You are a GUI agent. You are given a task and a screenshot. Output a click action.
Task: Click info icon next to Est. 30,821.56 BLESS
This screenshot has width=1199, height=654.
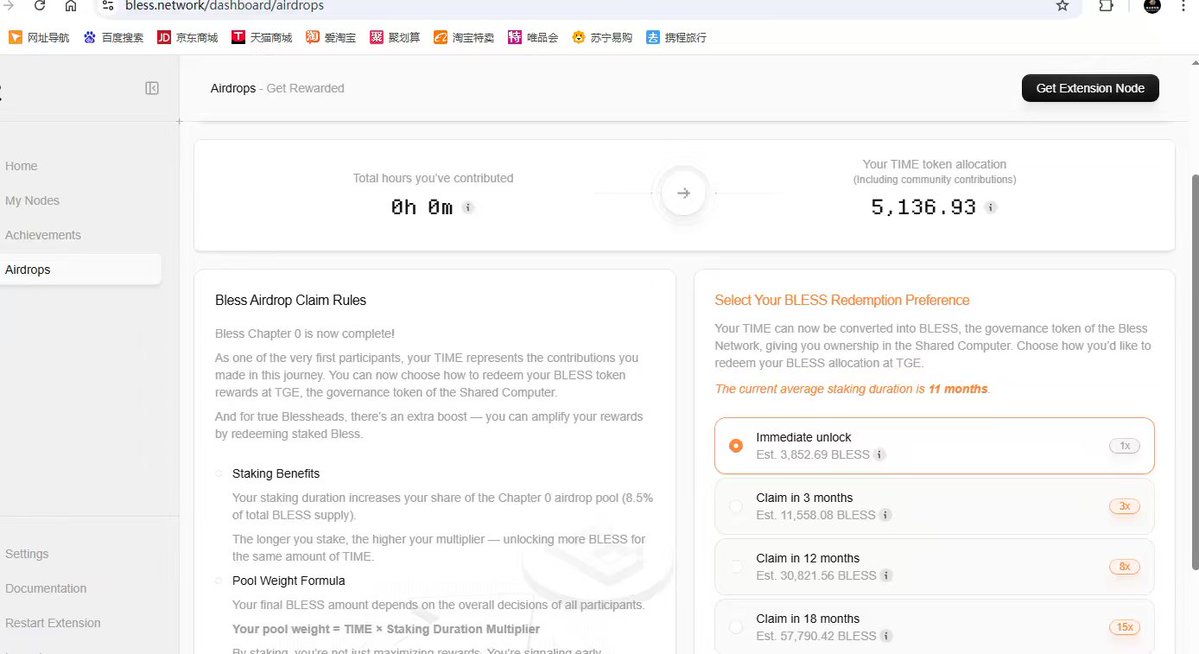tap(885, 575)
